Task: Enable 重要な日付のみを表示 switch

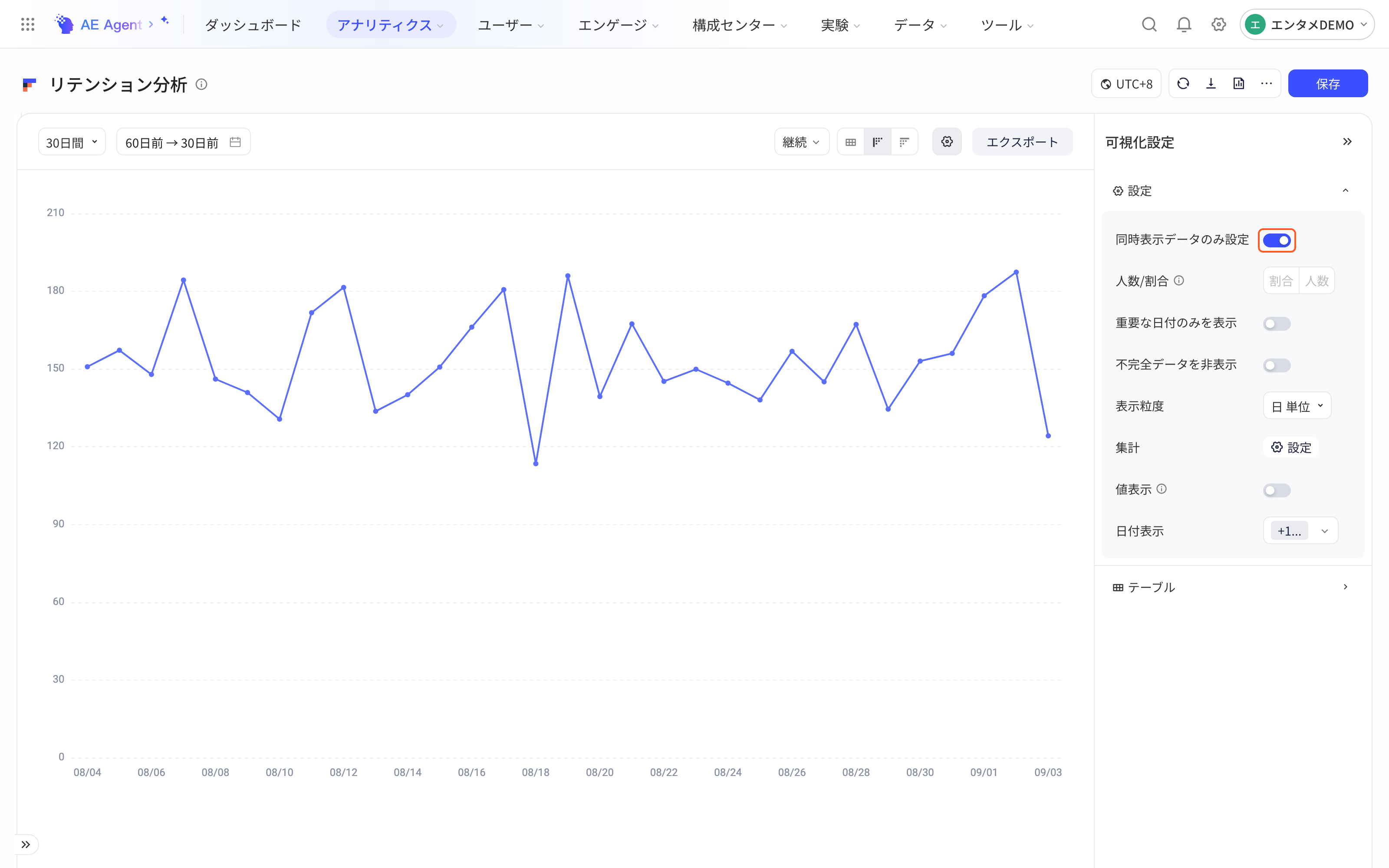Action: click(1277, 324)
